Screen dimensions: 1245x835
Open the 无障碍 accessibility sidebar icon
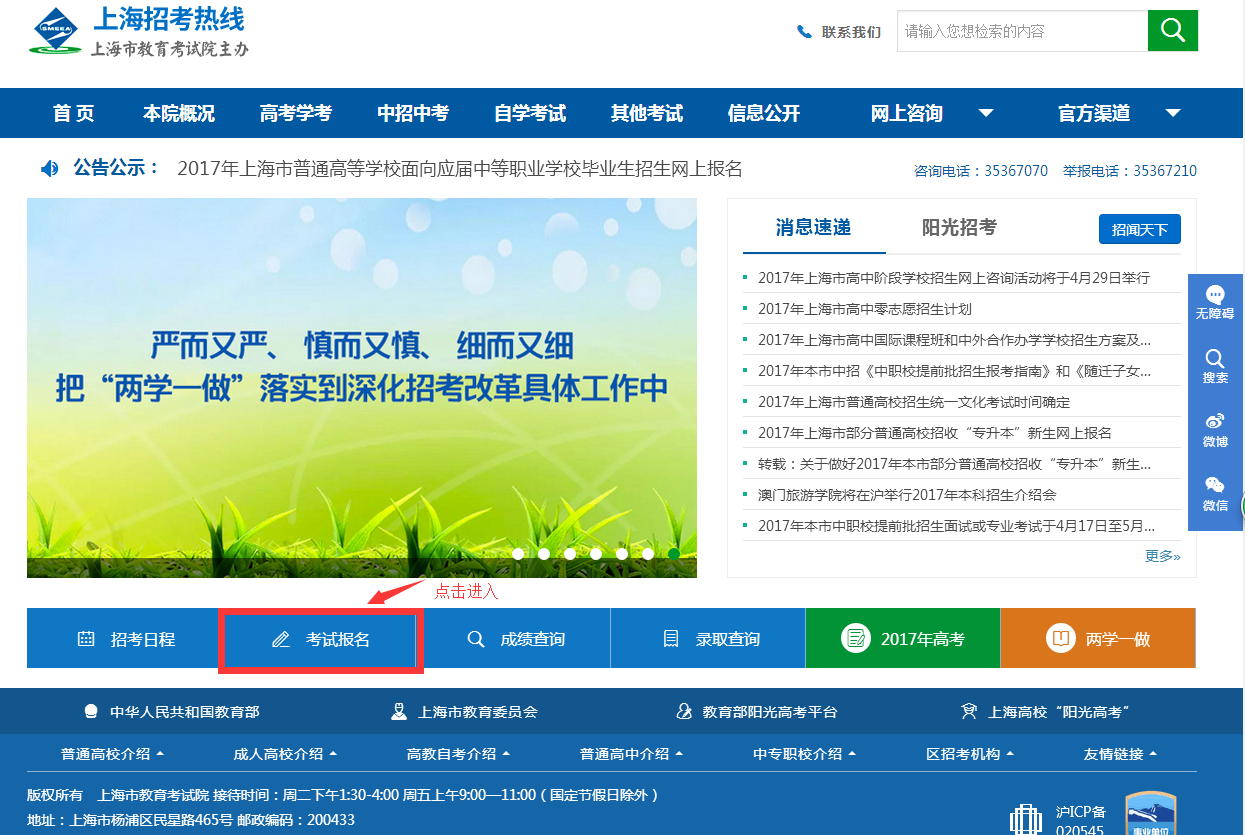coord(1215,301)
